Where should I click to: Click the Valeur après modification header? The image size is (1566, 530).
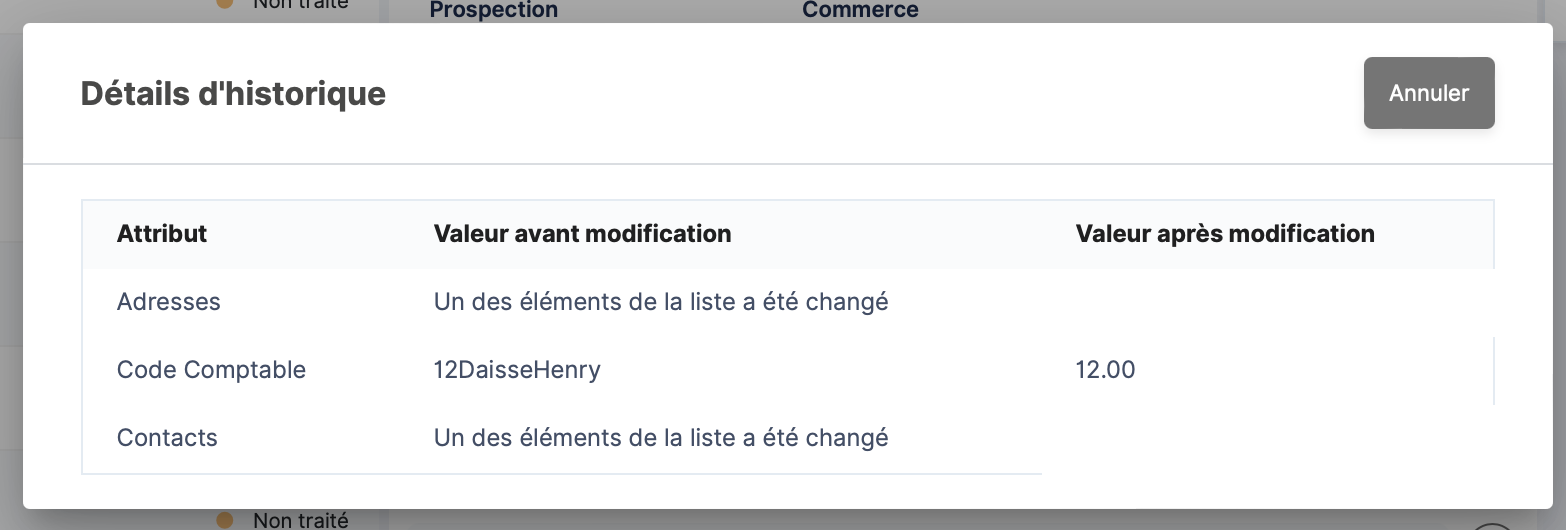coord(1224,234)
